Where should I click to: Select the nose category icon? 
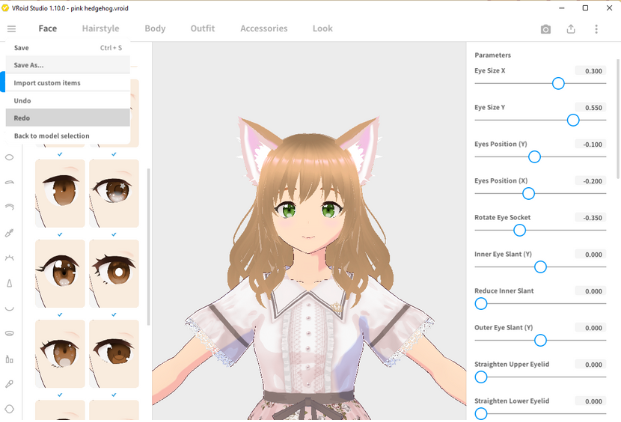coord(10,283)
